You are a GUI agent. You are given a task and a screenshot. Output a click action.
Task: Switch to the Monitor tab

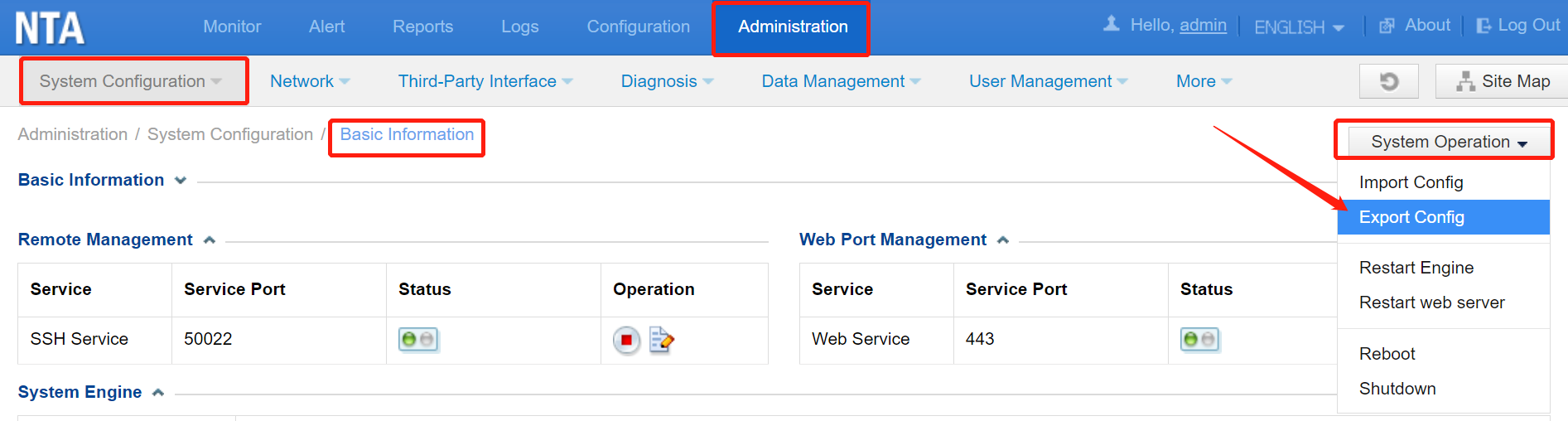tap(232, 27)
